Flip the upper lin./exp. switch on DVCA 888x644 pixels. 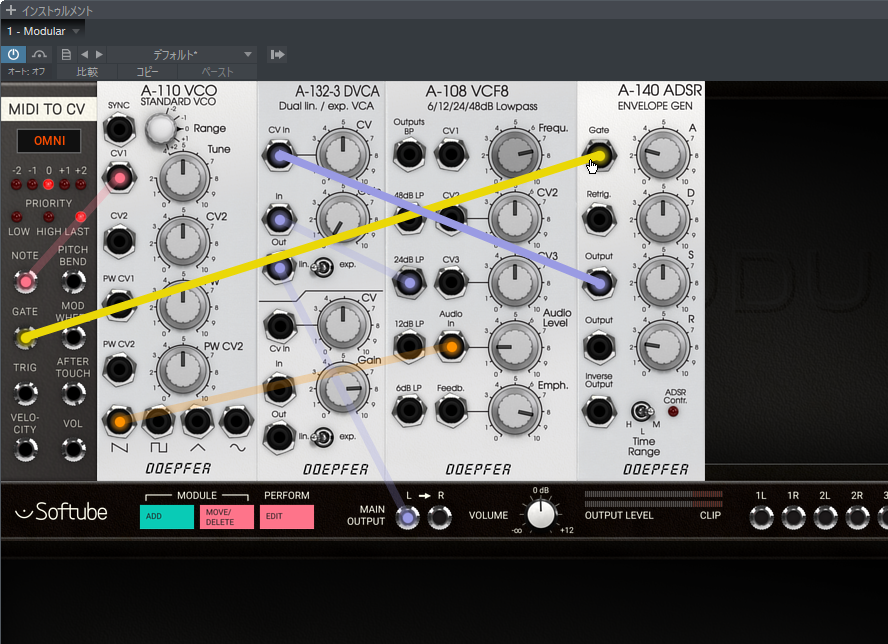point(325,266)
